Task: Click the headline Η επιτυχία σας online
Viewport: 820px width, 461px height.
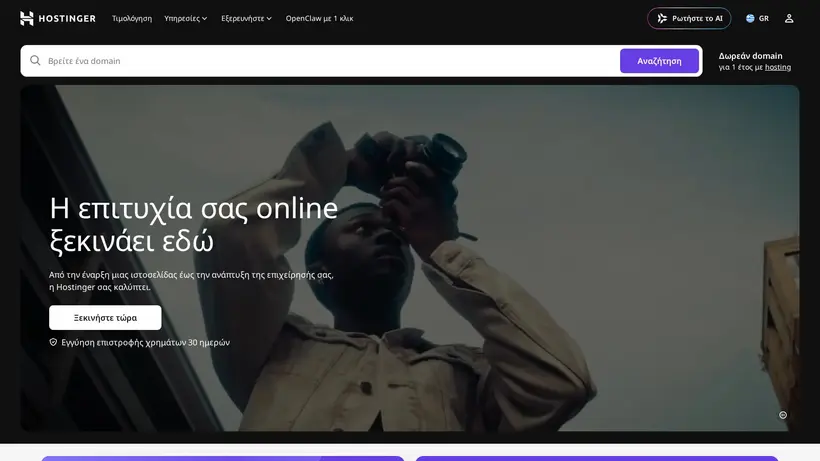Action: click(193, 208)
